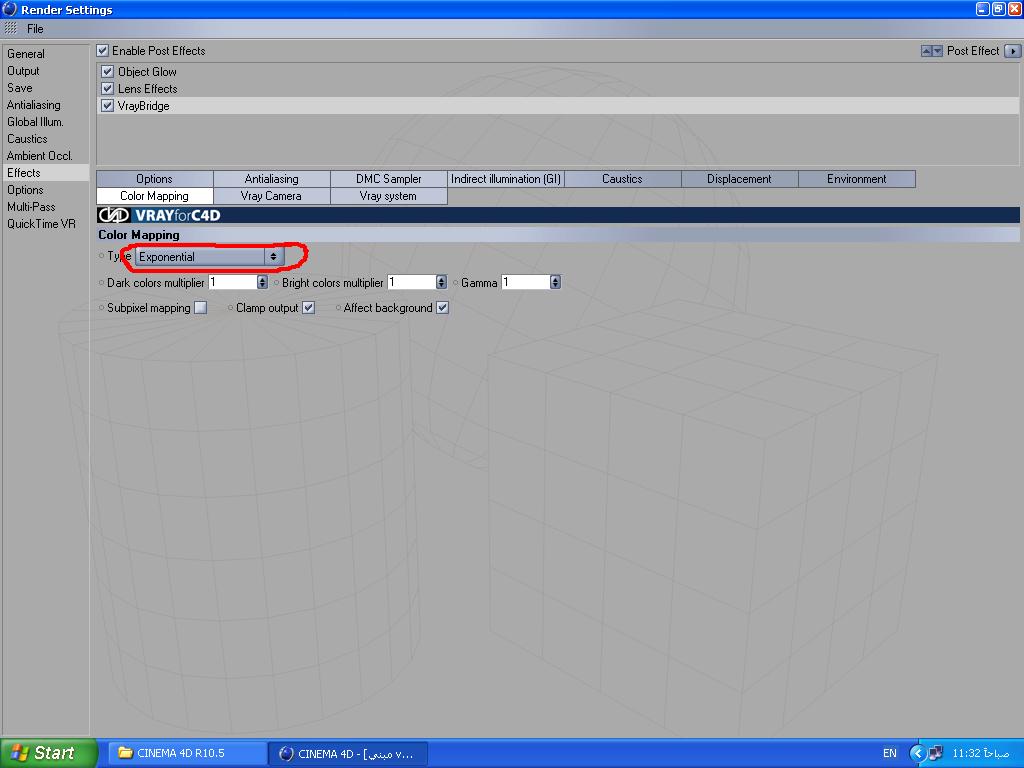This screenshot has width=1024, height=768.
Task: Open QuickTime VR settings page
Action: coord(41,223)
